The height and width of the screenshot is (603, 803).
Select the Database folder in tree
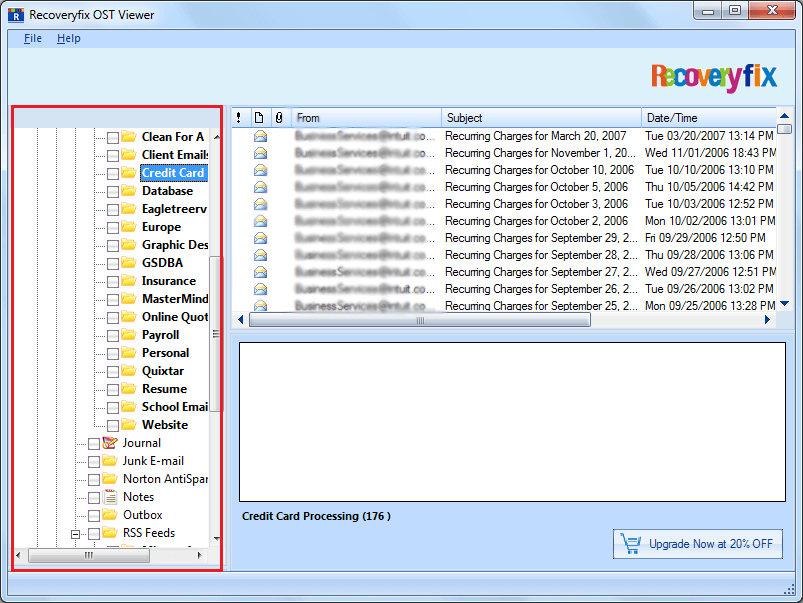tap(167, 191)
